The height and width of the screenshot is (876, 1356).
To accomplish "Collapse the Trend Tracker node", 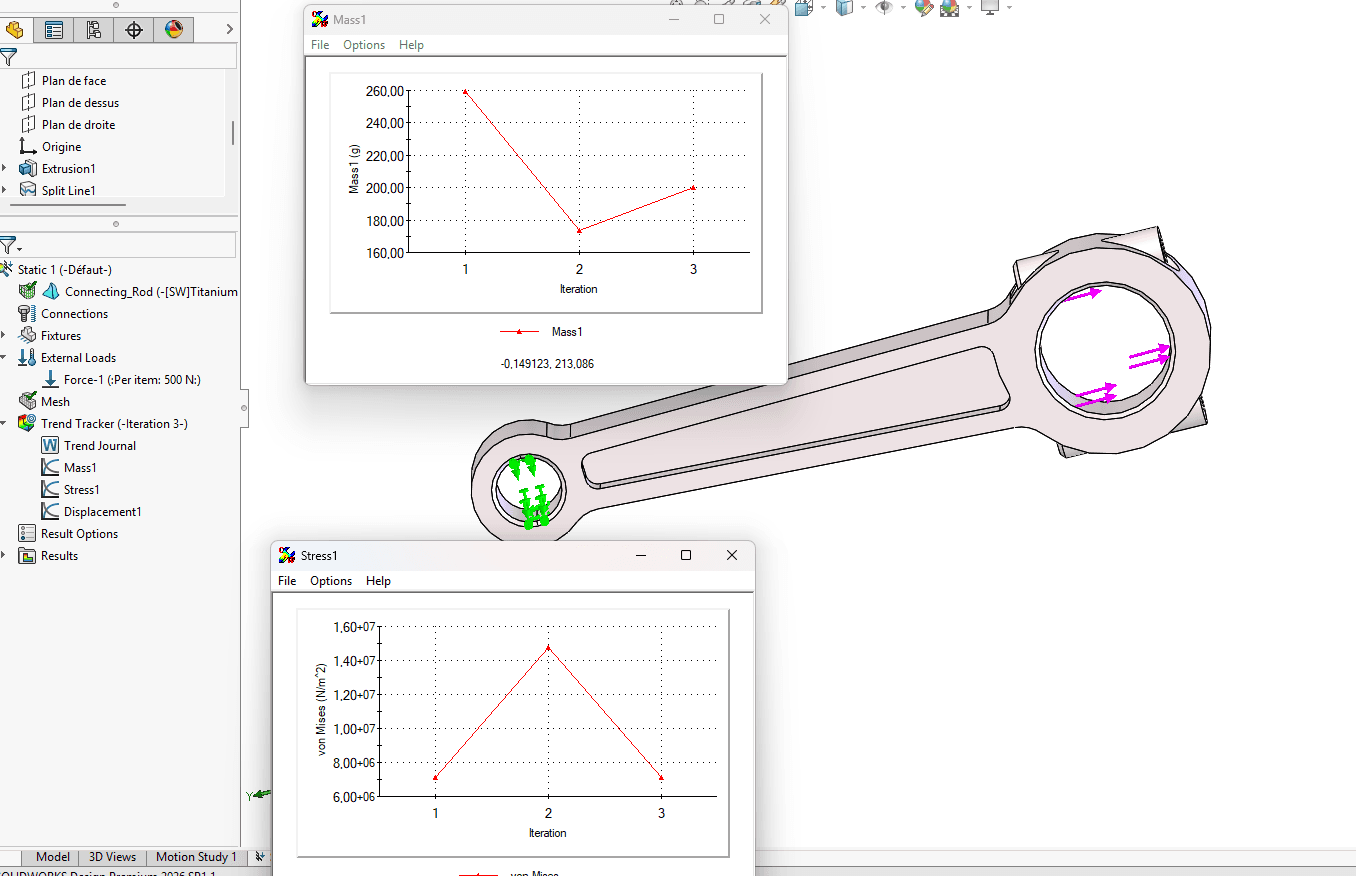I will [x=5, y=424].
